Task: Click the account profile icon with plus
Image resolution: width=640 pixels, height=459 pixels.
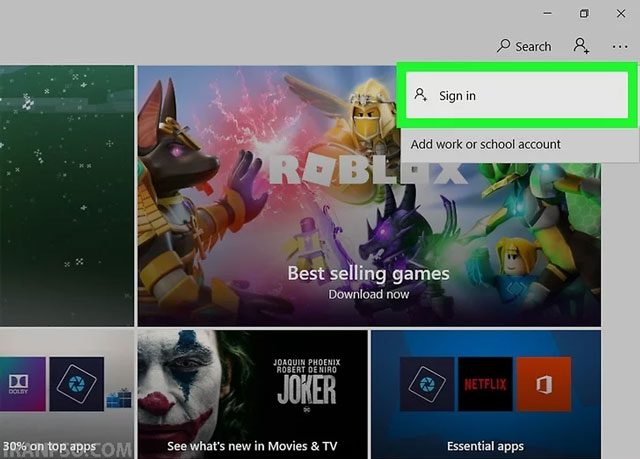Action: click(x=581, y=46)
